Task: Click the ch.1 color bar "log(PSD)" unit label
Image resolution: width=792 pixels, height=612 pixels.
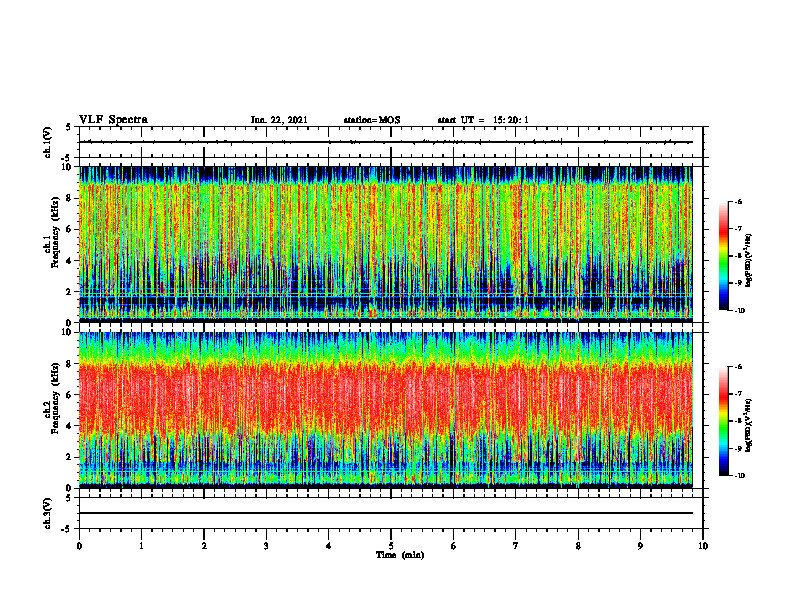Action: pyautogui.click(x=749, y=260)
